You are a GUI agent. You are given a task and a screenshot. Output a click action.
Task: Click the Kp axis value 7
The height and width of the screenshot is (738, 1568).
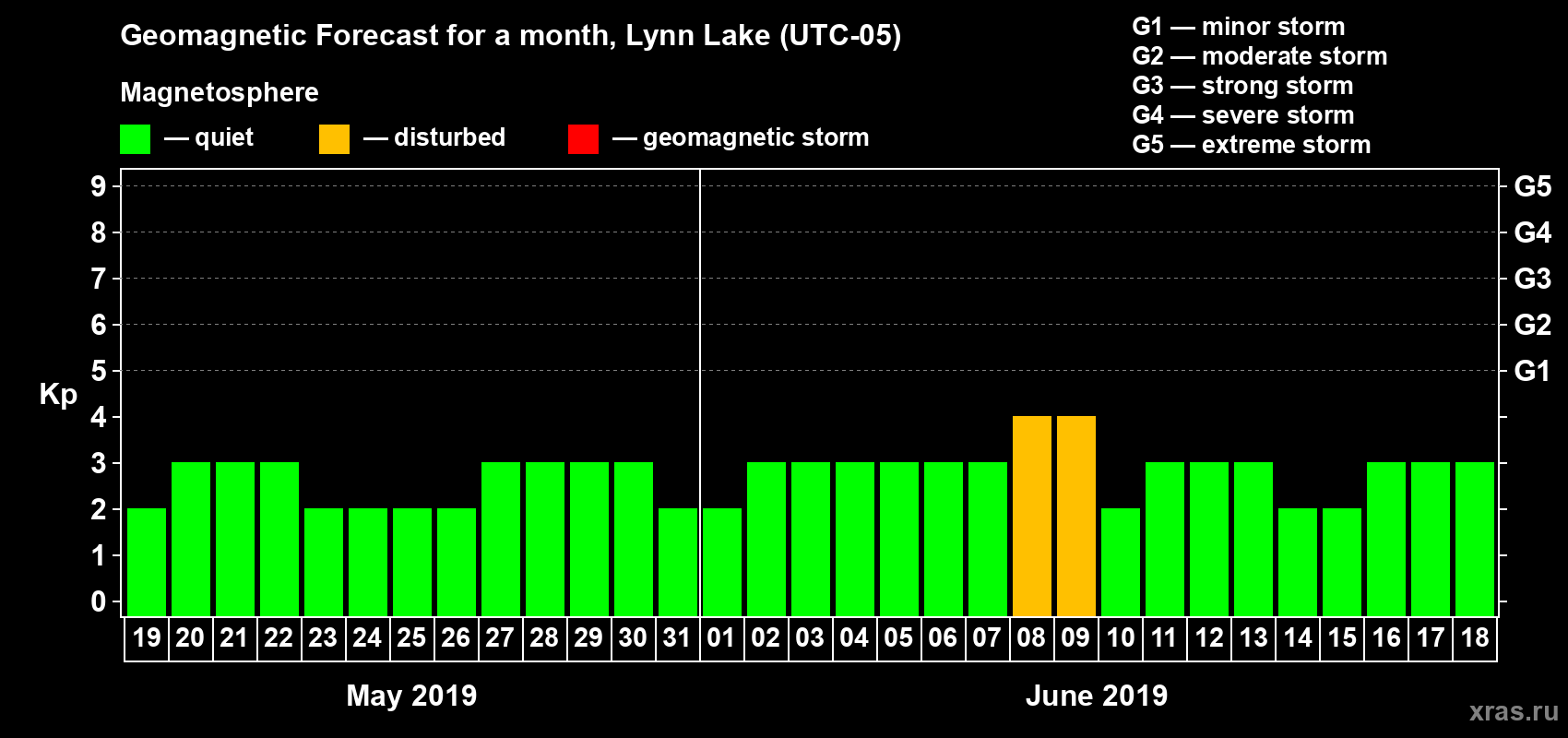(x=99, y=279)
